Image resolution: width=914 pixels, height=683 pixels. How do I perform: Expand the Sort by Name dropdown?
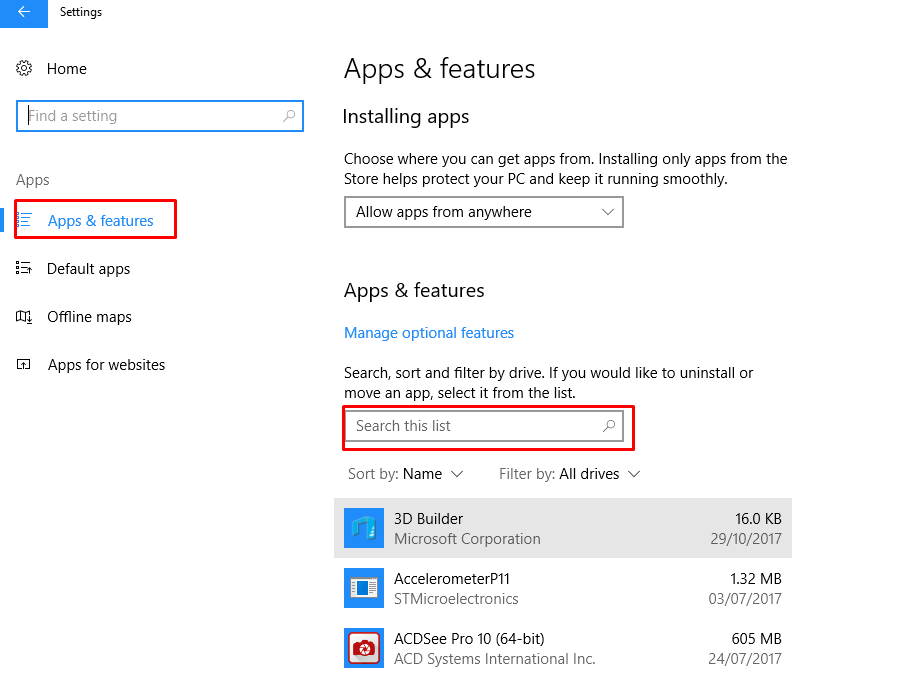click(406, 474)
